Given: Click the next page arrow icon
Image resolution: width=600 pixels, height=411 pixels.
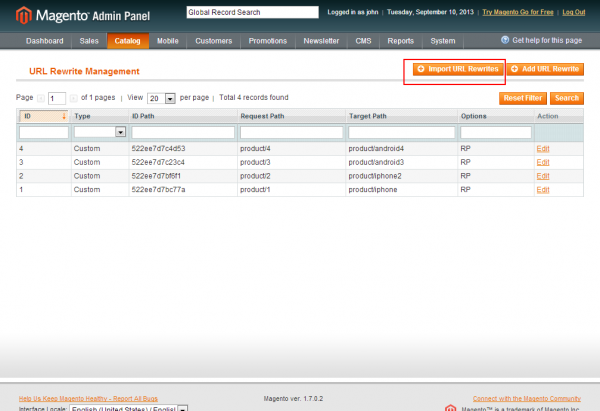Looking at the screenshot, I should tap(73, 98).
